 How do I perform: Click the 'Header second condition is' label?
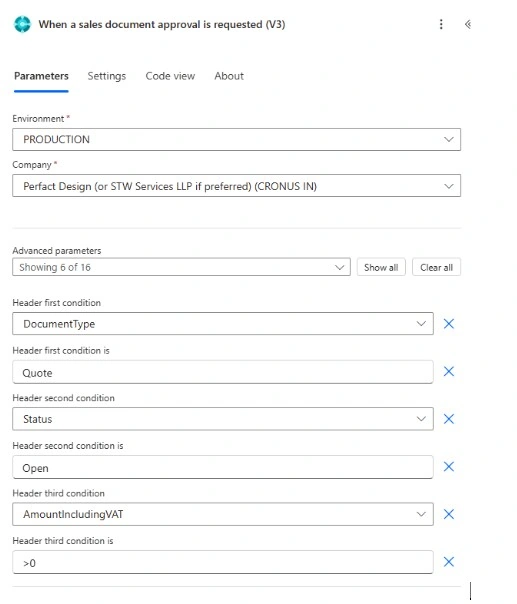(x=68, y=446)
